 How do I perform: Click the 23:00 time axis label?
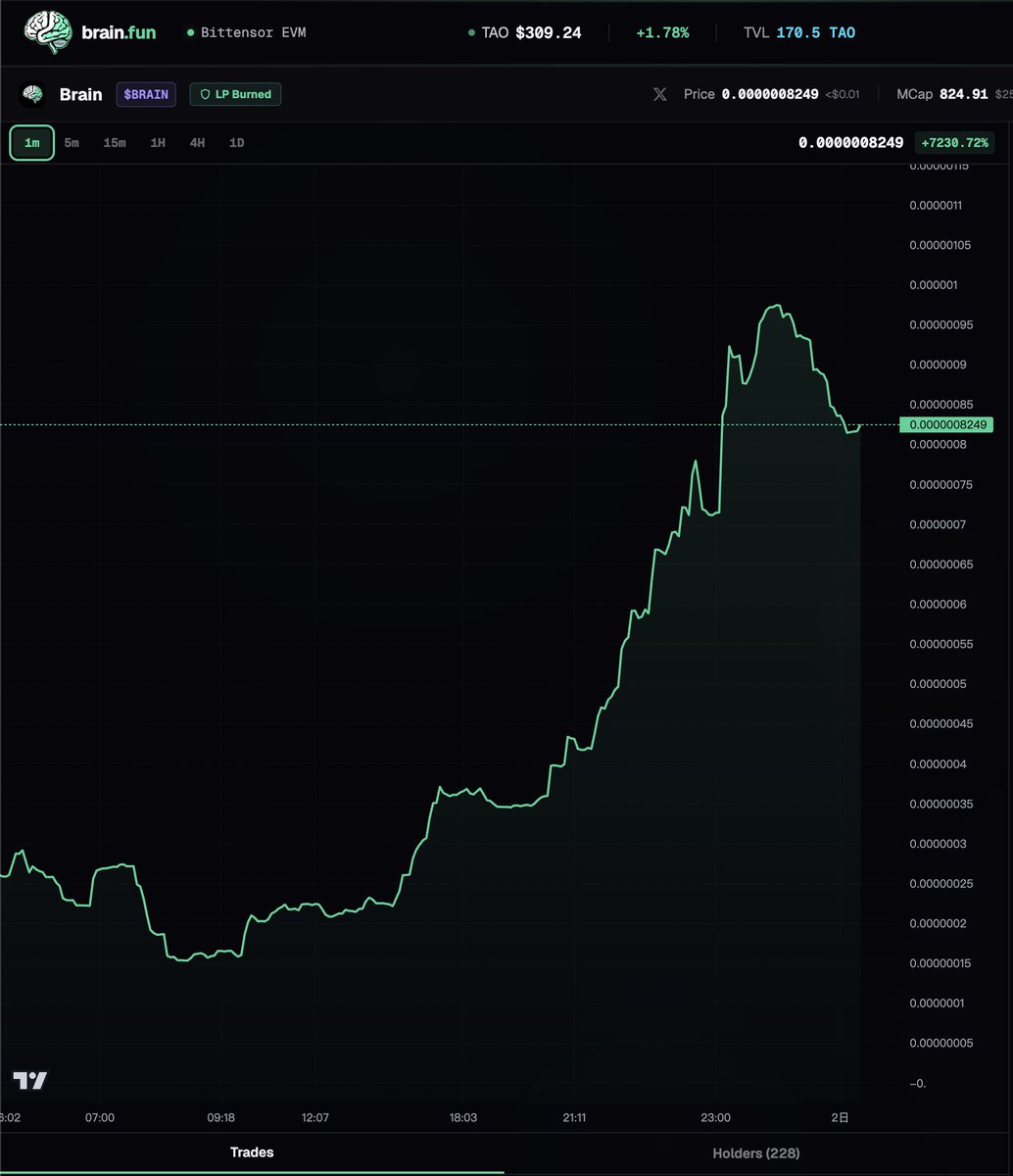tap(715, 1118)
